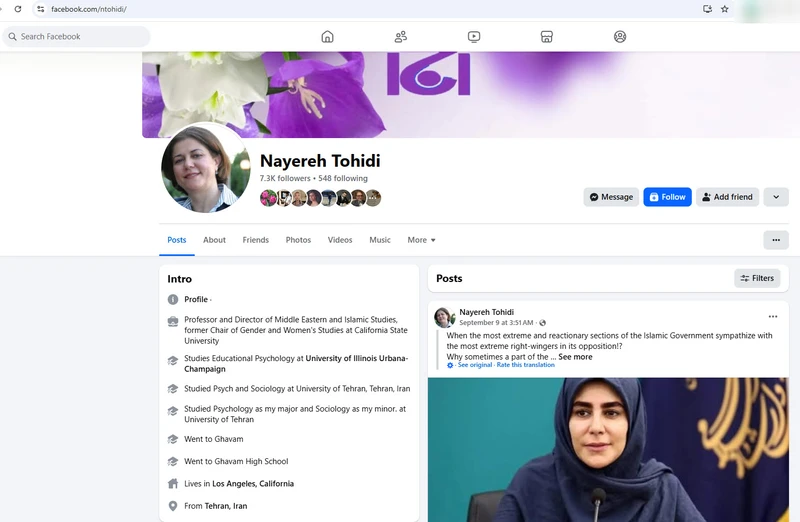800x522 pixels.
Task: Click the small avatar on the post header
Action: click(444, 317)
